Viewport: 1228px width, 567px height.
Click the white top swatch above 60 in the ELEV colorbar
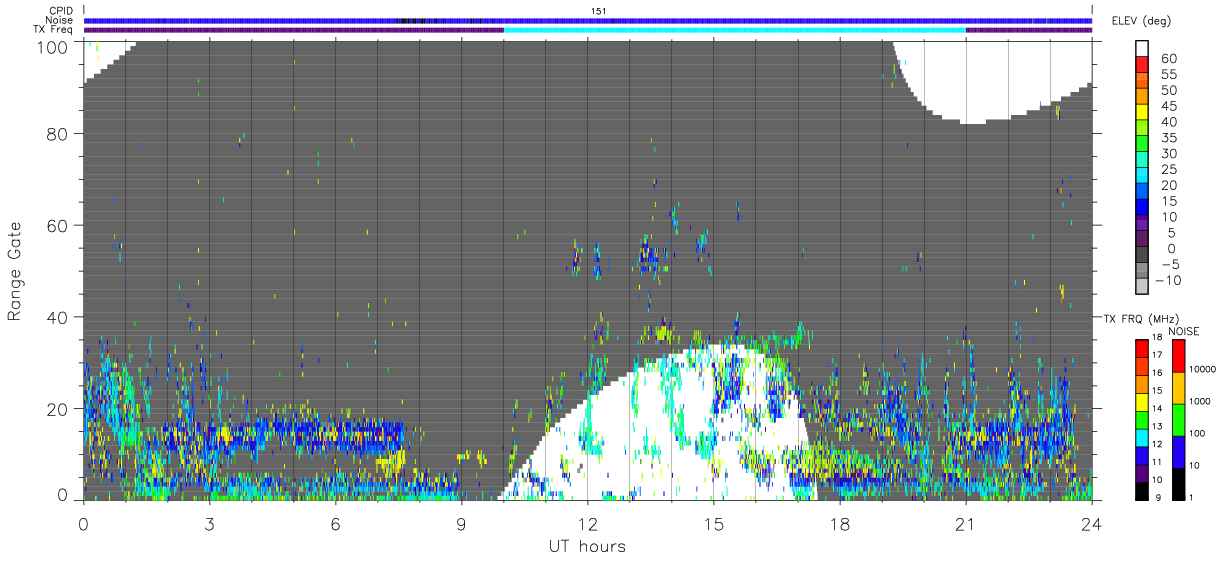pos(1142,49)
